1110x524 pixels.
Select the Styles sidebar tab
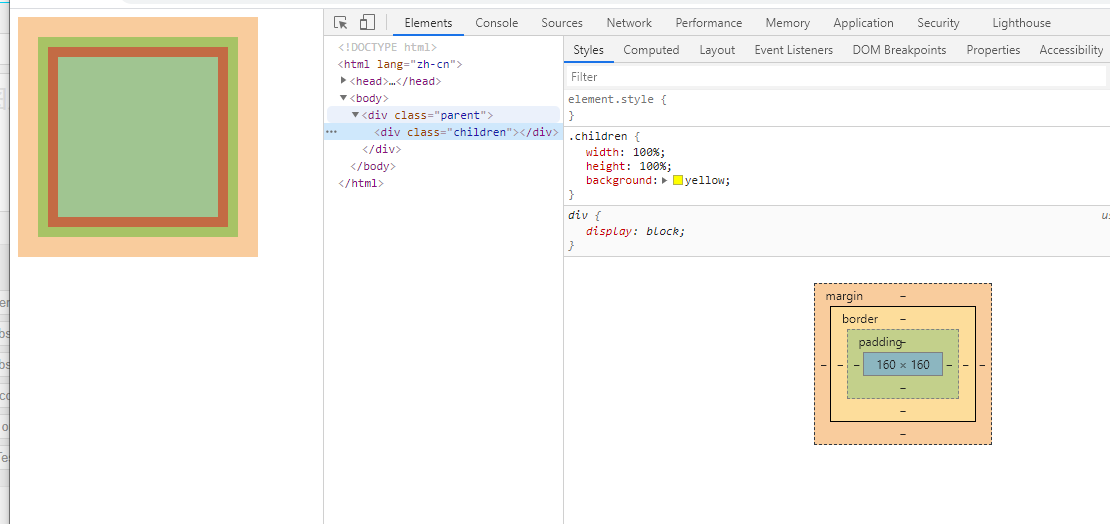click(588, 50)
